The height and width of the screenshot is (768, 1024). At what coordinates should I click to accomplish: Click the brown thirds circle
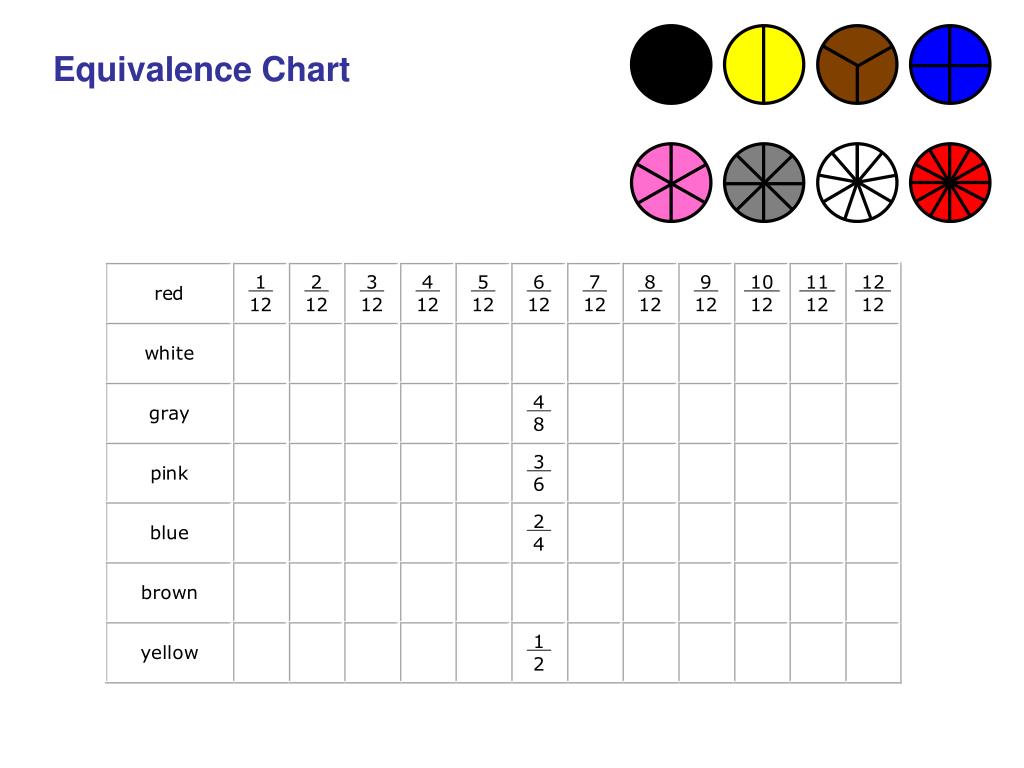tap(857, 65)
